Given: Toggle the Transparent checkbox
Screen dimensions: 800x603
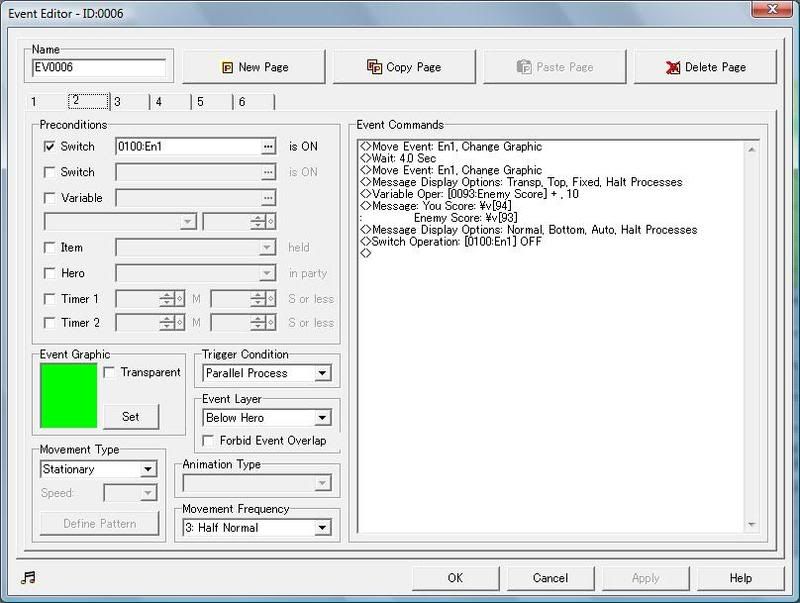Looking at the screenshot, I should [x=109, y=372].
